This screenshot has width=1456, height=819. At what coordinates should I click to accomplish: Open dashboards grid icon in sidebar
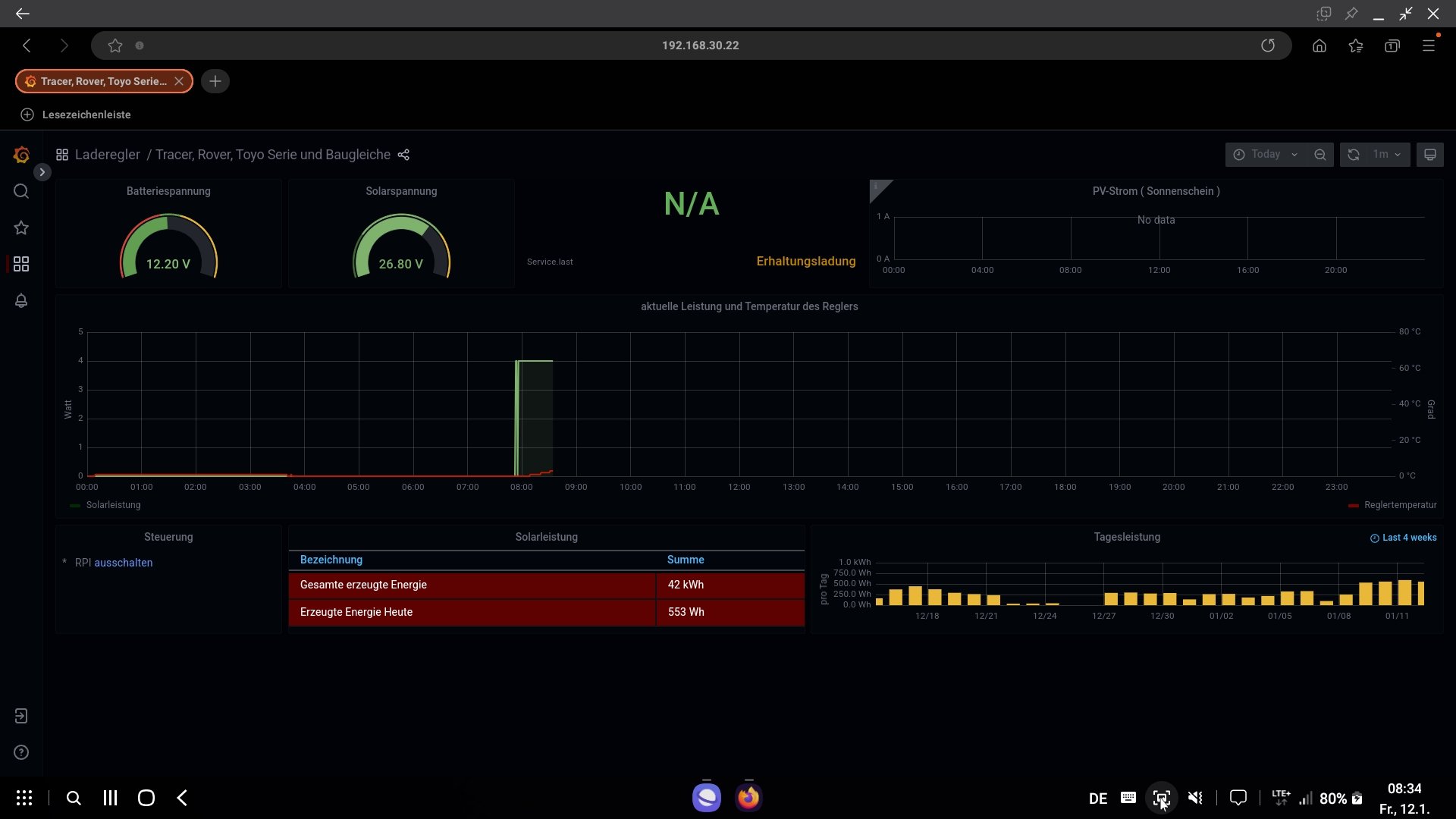pos(21,264)
